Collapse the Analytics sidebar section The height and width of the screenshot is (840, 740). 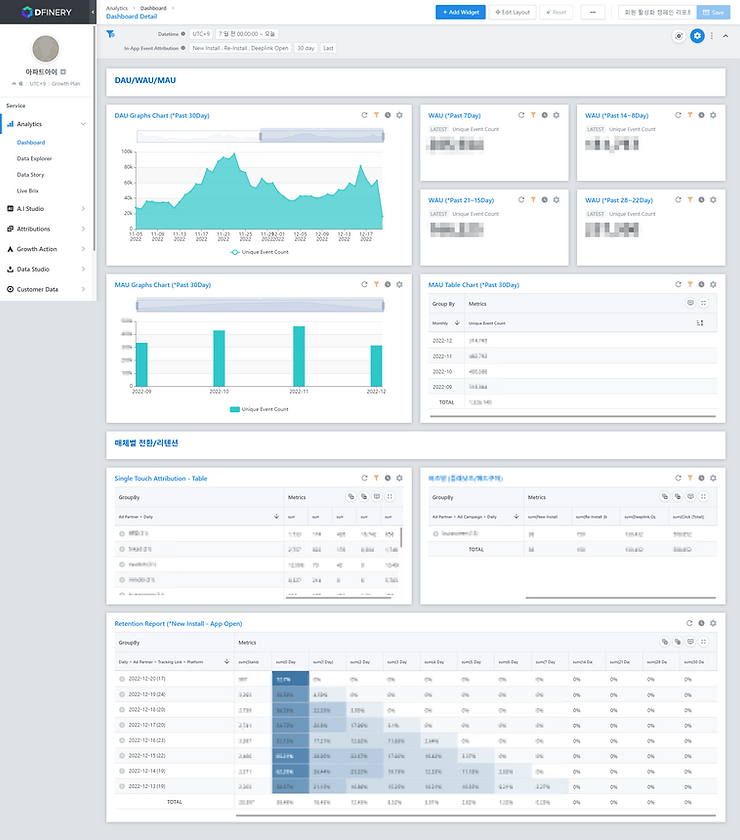[46, 124]
